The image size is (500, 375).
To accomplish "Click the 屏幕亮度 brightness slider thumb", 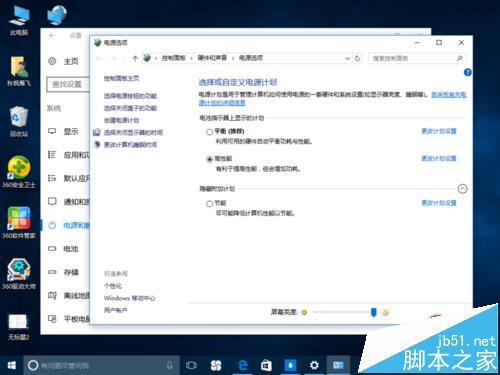I will (x=374, y=312).
